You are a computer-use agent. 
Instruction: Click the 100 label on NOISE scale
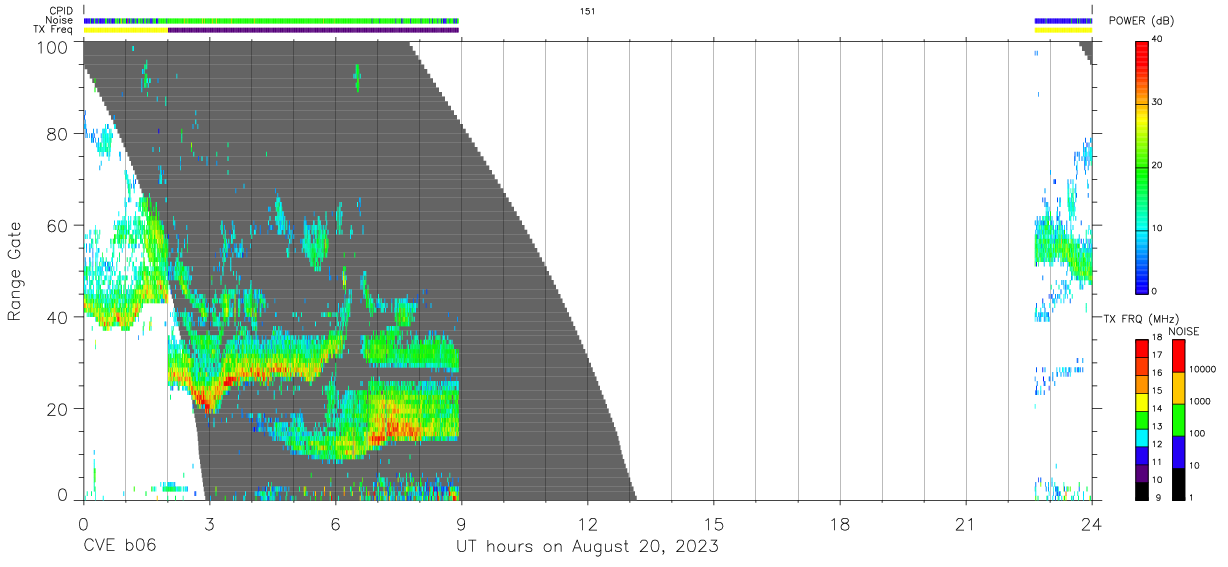click(x=1196, y=434)
